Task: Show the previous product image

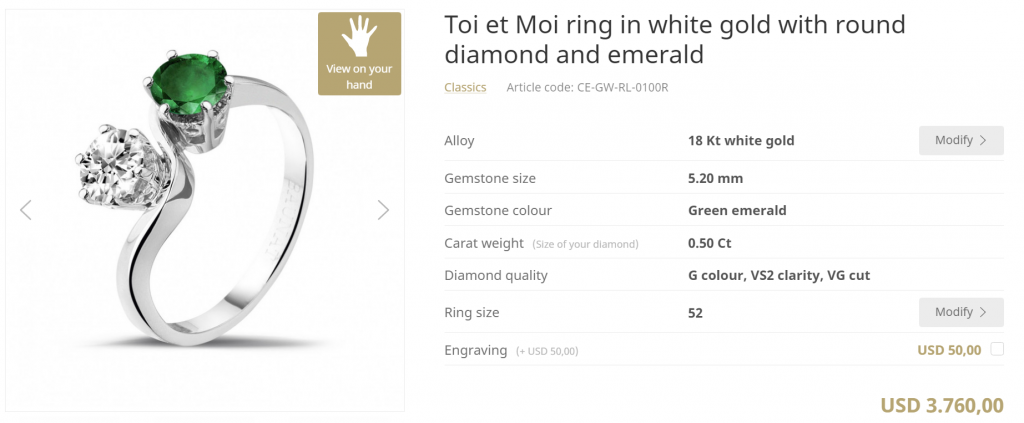Action: 25,210
